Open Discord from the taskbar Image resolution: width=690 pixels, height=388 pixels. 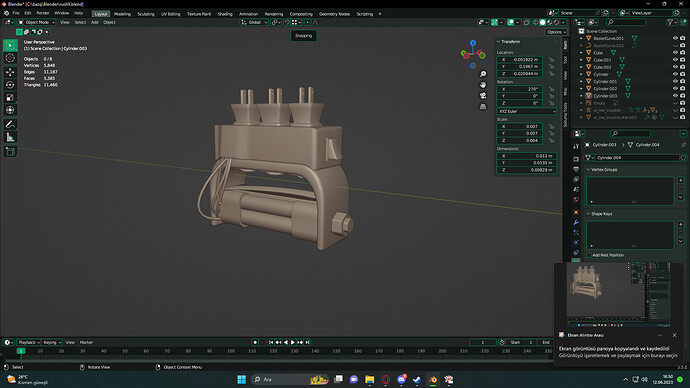tap(401, 379)
